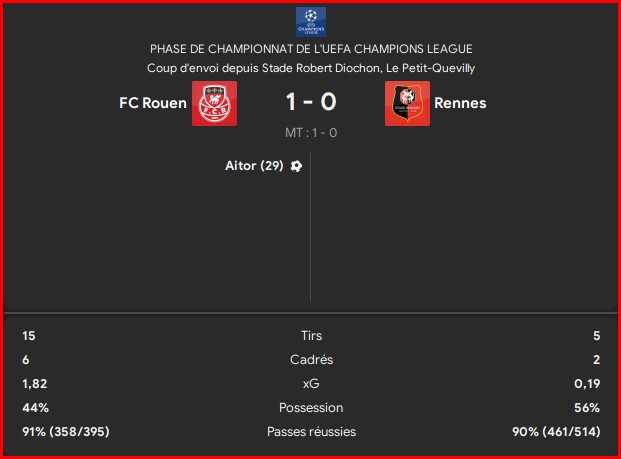Click the 1 - 0 final score
This screenshot has height=459, width=621.
pyautogui.click(x=310, y=102)
